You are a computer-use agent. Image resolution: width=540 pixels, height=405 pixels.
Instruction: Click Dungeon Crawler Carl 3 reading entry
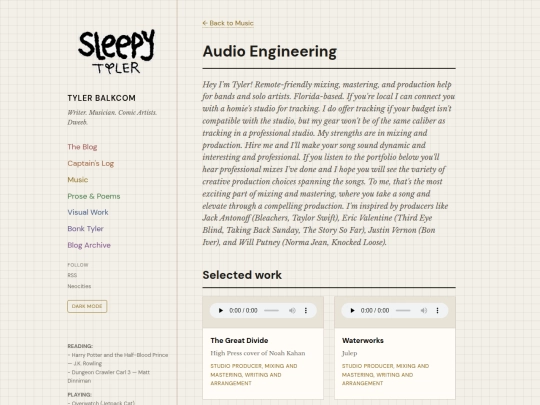(x=109, y=376)
